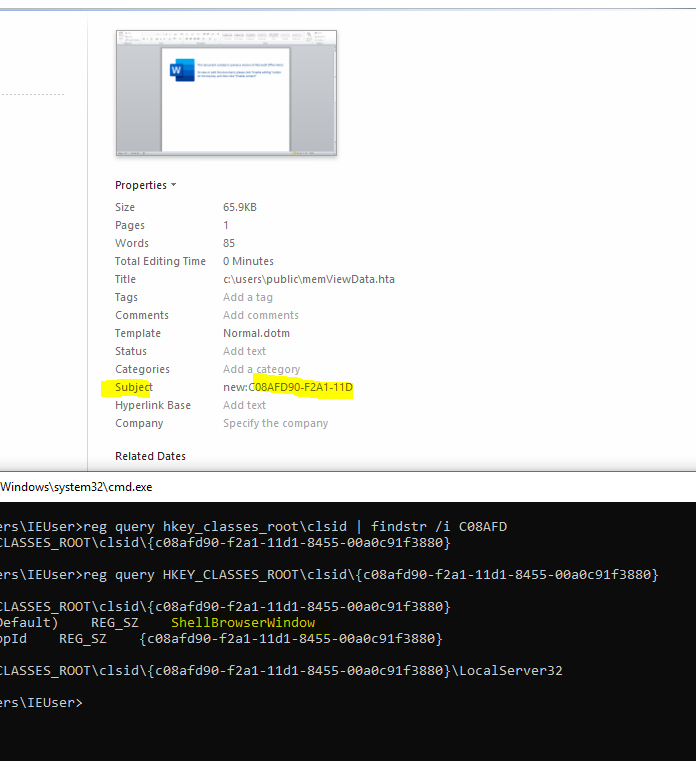Click the Company property label
696x761 pixels.
coord(139,423)
